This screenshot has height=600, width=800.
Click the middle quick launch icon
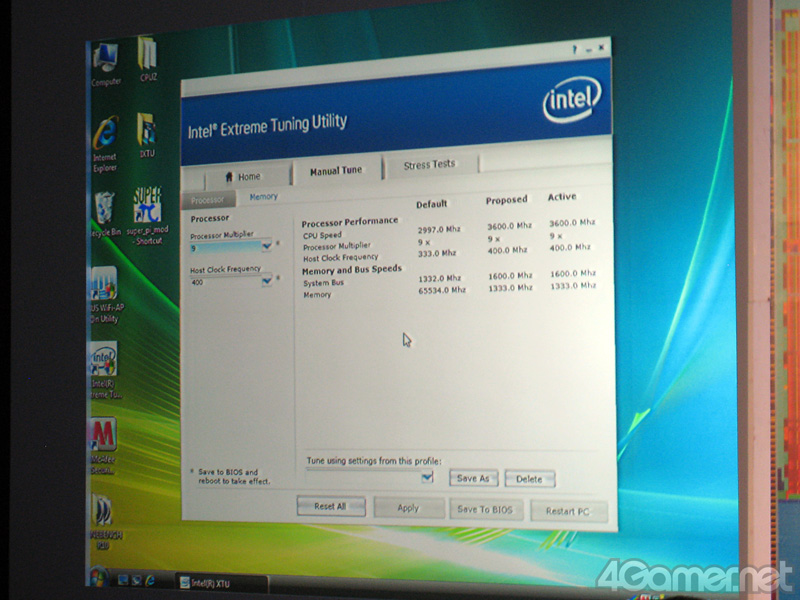coord(136,580)
